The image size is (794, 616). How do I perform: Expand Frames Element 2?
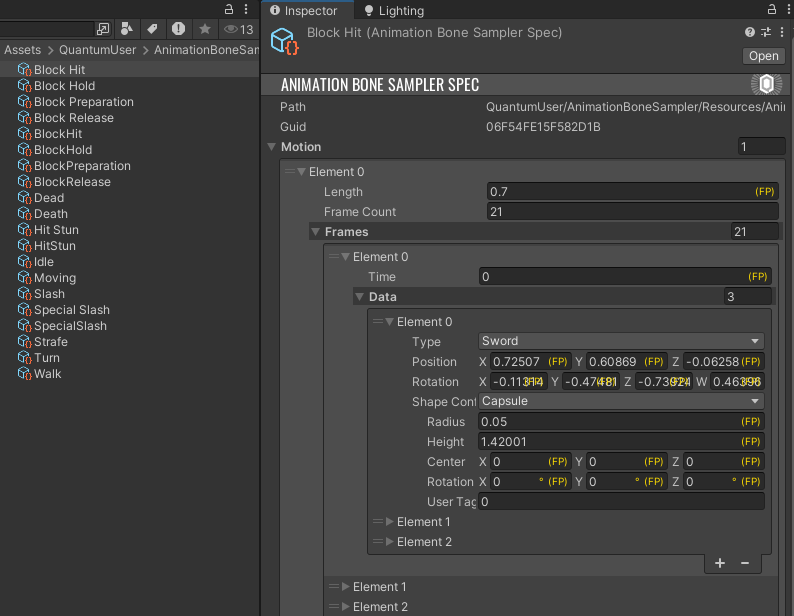tap(346, 606)
